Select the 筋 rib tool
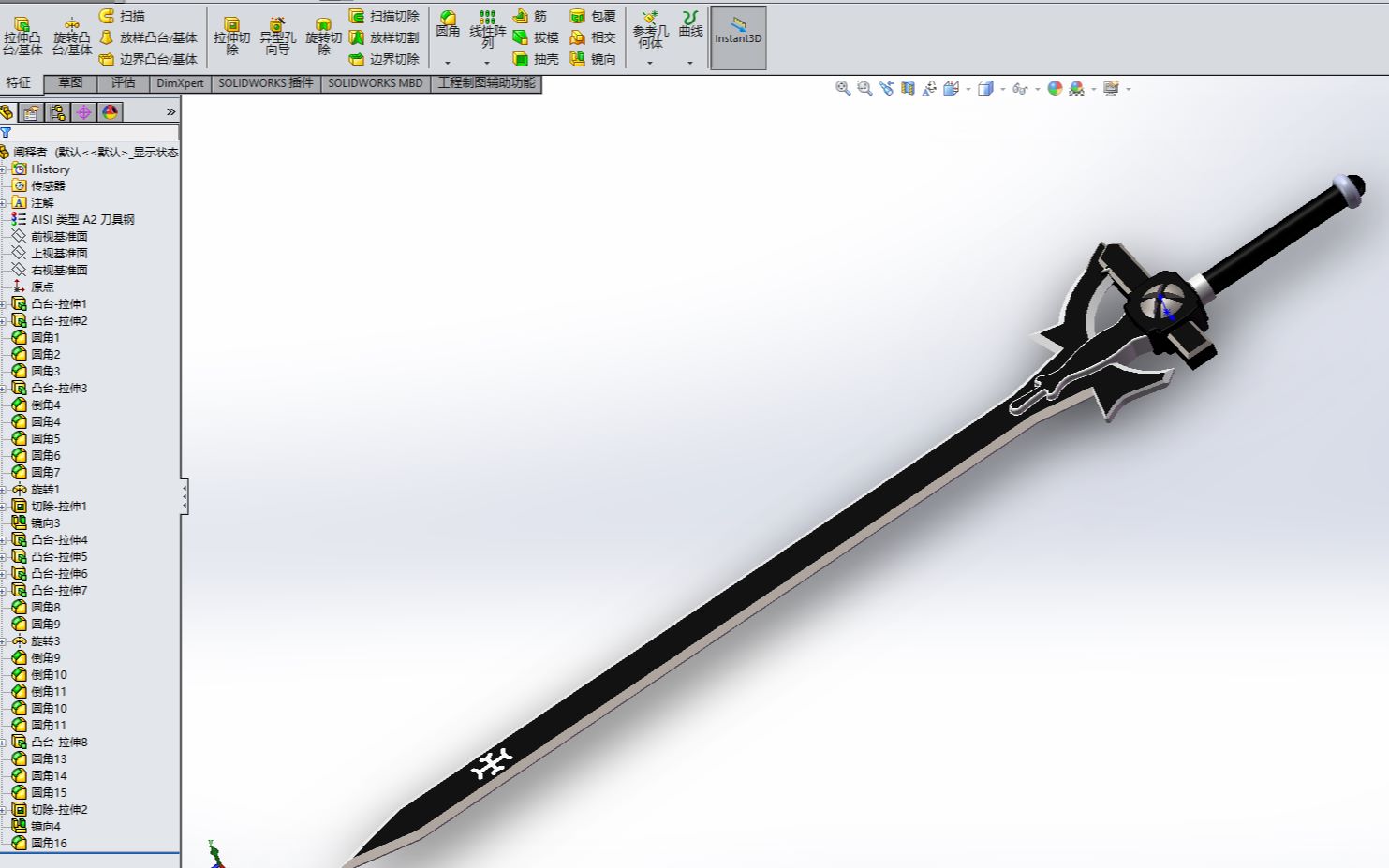 [x=530, y=16]
